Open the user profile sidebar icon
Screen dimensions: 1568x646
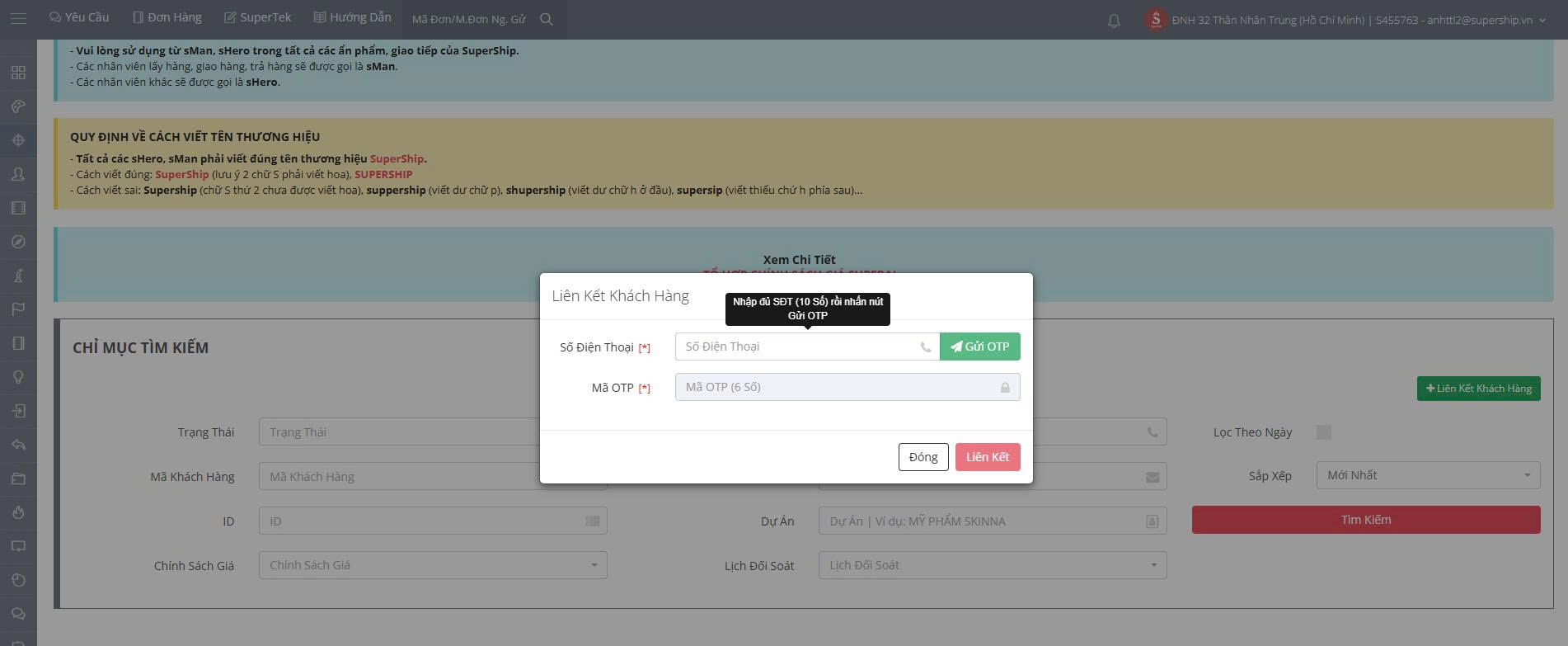click(18, 174)
